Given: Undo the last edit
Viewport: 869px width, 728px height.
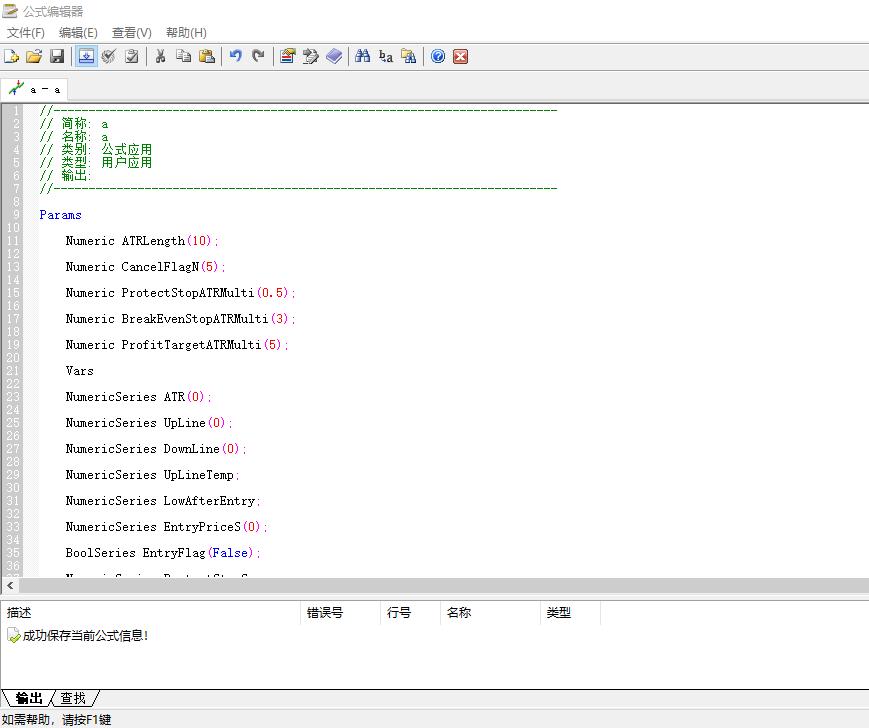Looking at the screenshot, I should (236, 57).
